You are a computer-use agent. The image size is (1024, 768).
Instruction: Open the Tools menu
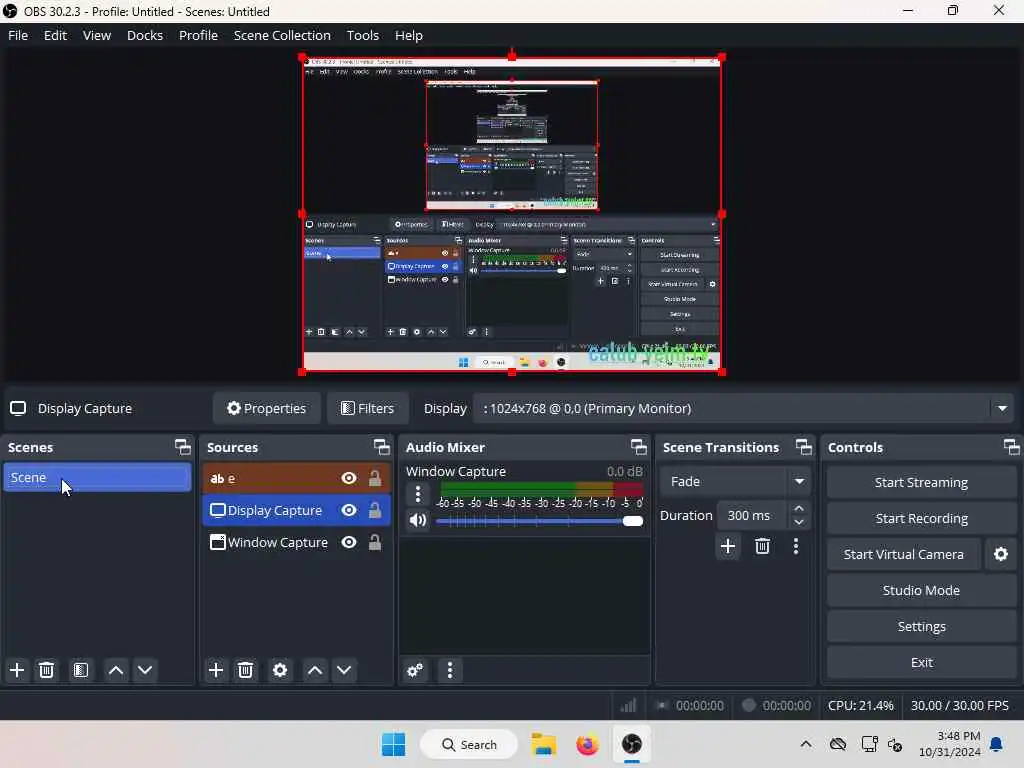(x=362, y=35)
